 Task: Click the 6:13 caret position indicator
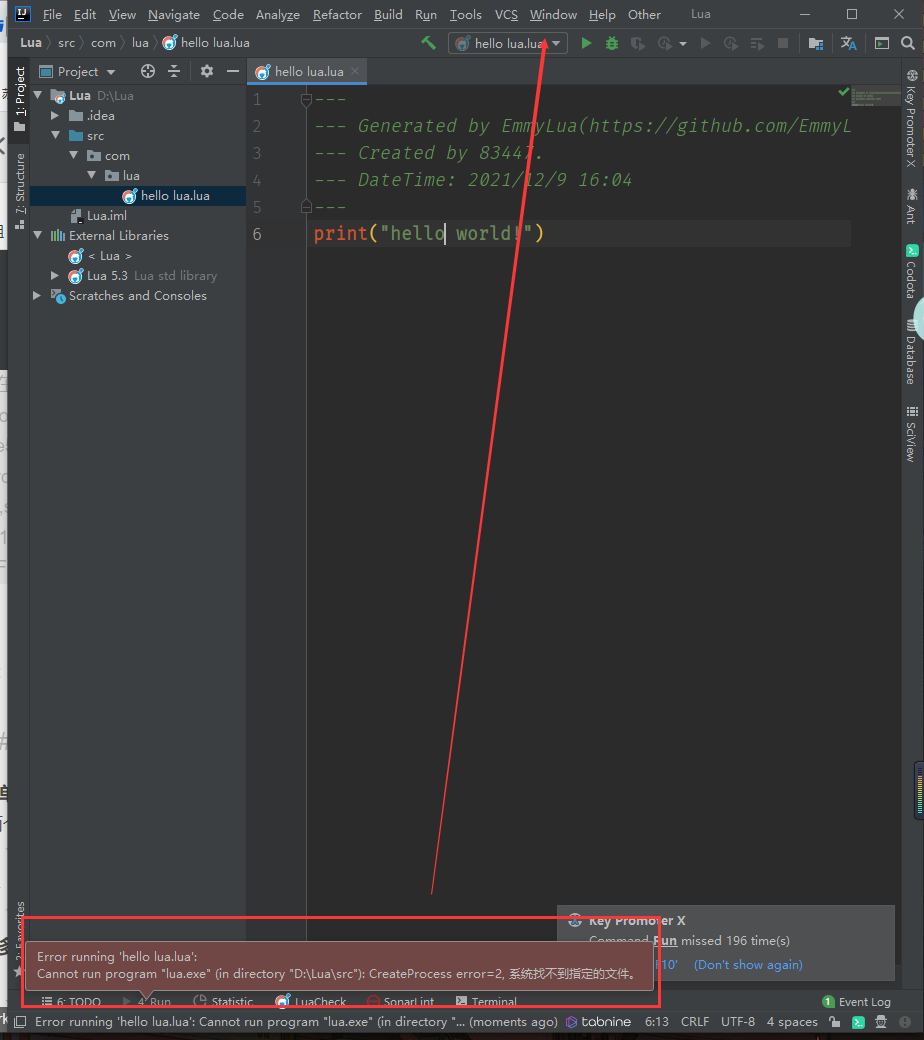click(x=657, y=1021)
